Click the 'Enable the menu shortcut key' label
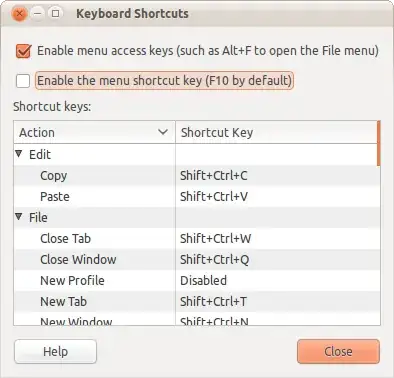Viewport: 394px width, 378px height. [x=164, y=81]
